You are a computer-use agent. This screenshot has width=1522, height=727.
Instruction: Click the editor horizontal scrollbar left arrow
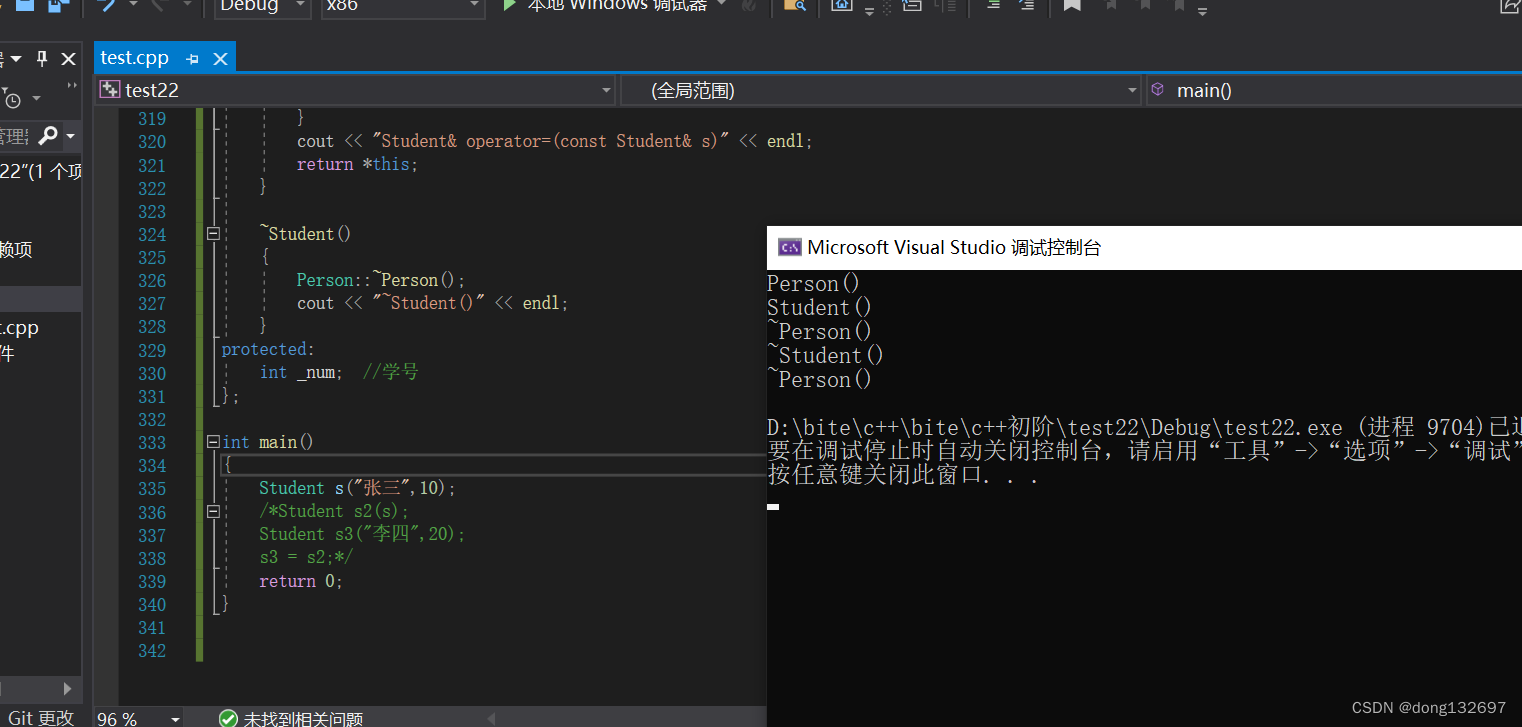pos(490,718)
